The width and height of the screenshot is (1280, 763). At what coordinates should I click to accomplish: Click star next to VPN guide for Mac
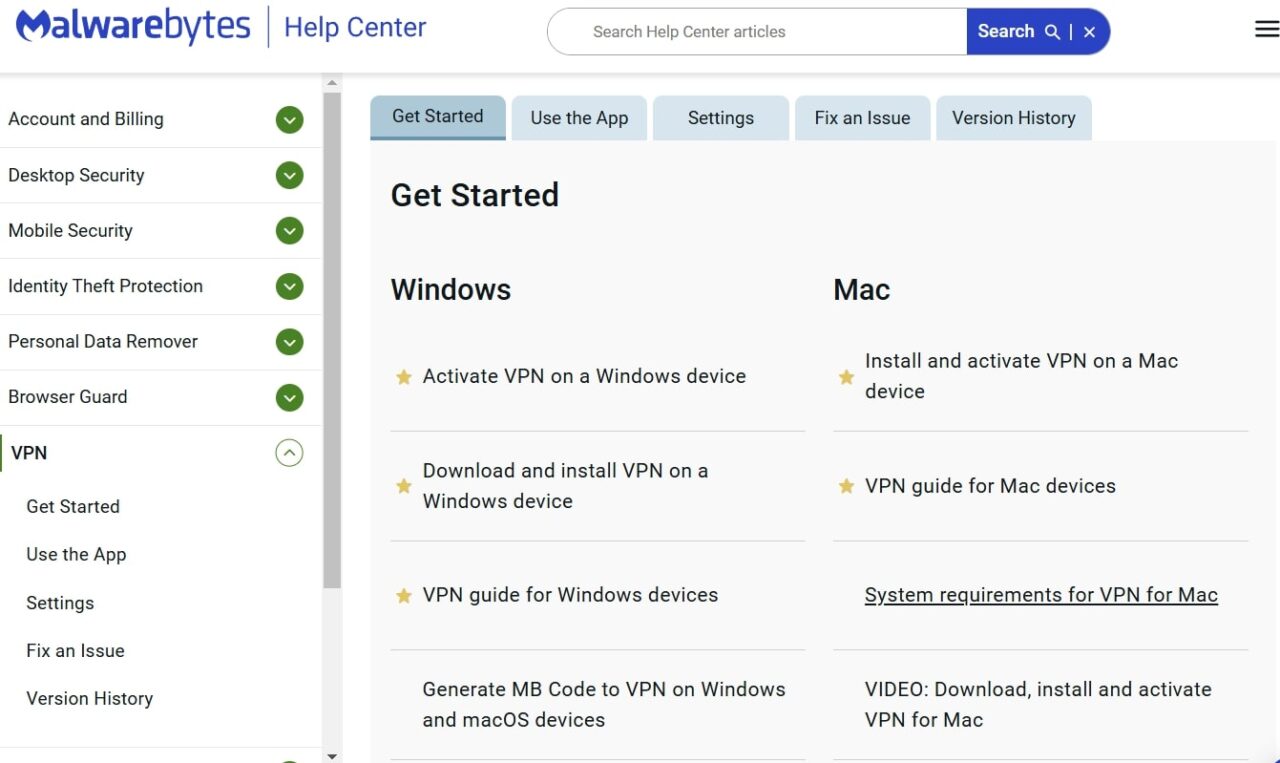846,487
